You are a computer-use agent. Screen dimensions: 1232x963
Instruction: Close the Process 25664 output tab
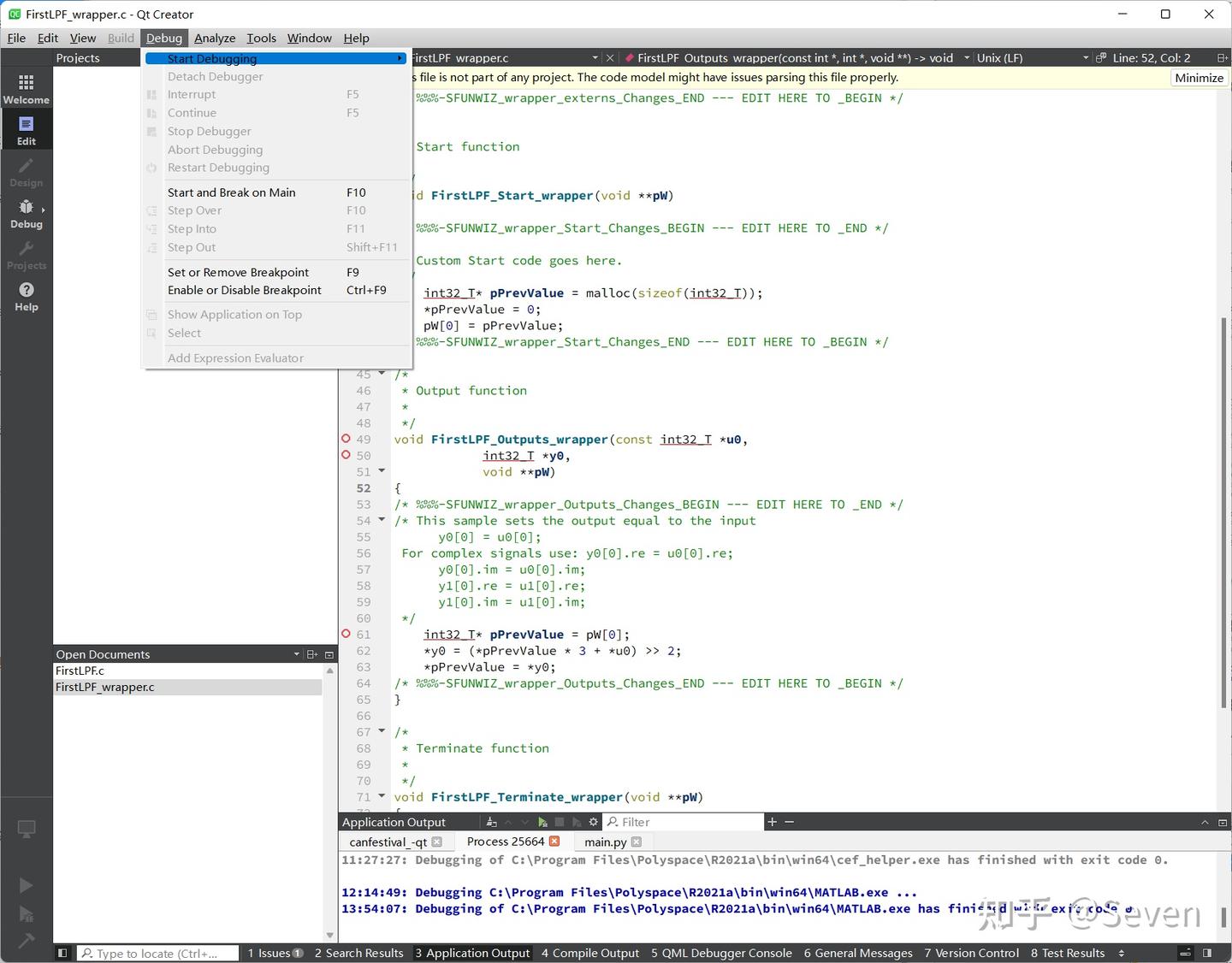(554, 842)
